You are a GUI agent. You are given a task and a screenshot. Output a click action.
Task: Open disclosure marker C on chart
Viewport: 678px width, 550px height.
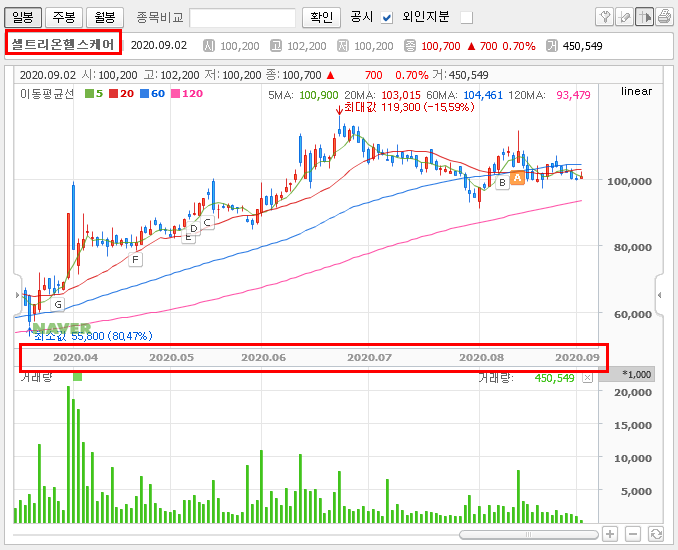click(x=207, y=222)
